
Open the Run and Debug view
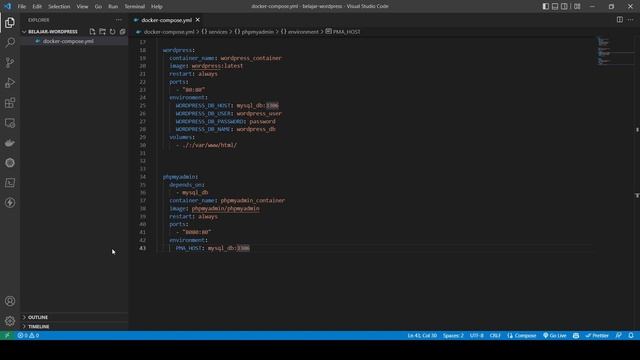pyautogui.click(x=10, y=82)
